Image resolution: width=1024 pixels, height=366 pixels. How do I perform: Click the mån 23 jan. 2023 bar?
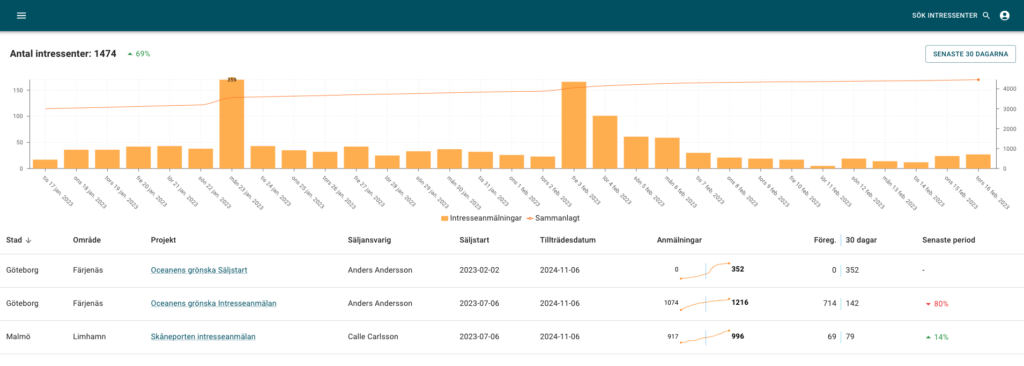coord(232,124)
